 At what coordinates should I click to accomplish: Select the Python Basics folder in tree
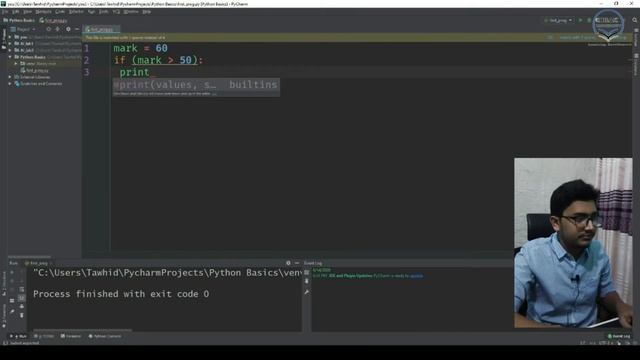tap(33, 57)
